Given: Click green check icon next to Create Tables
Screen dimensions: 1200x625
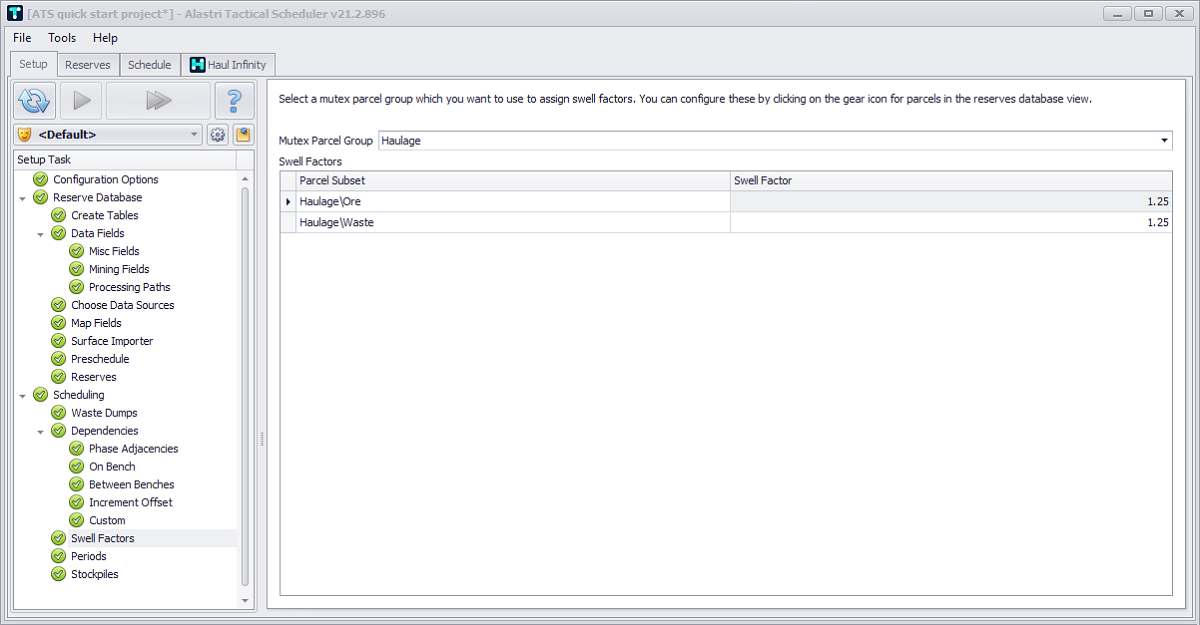Looking at the screenshot, I should coord(59,216).
